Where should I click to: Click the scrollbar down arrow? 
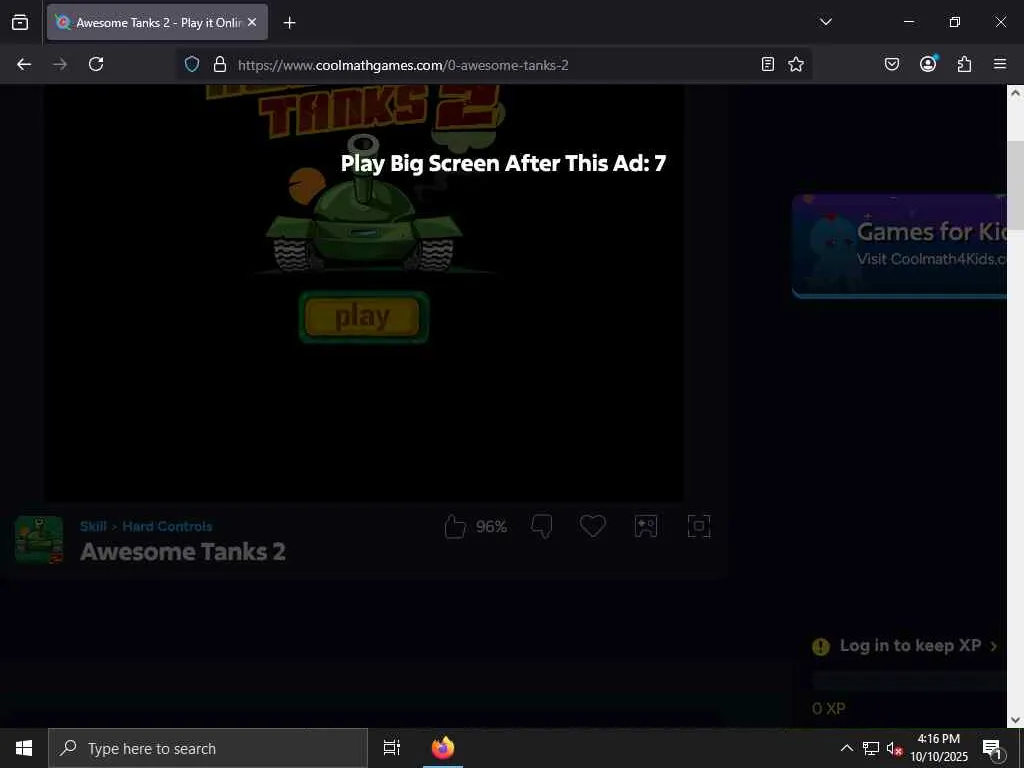pyautogui.click(x=1015, y=720)
